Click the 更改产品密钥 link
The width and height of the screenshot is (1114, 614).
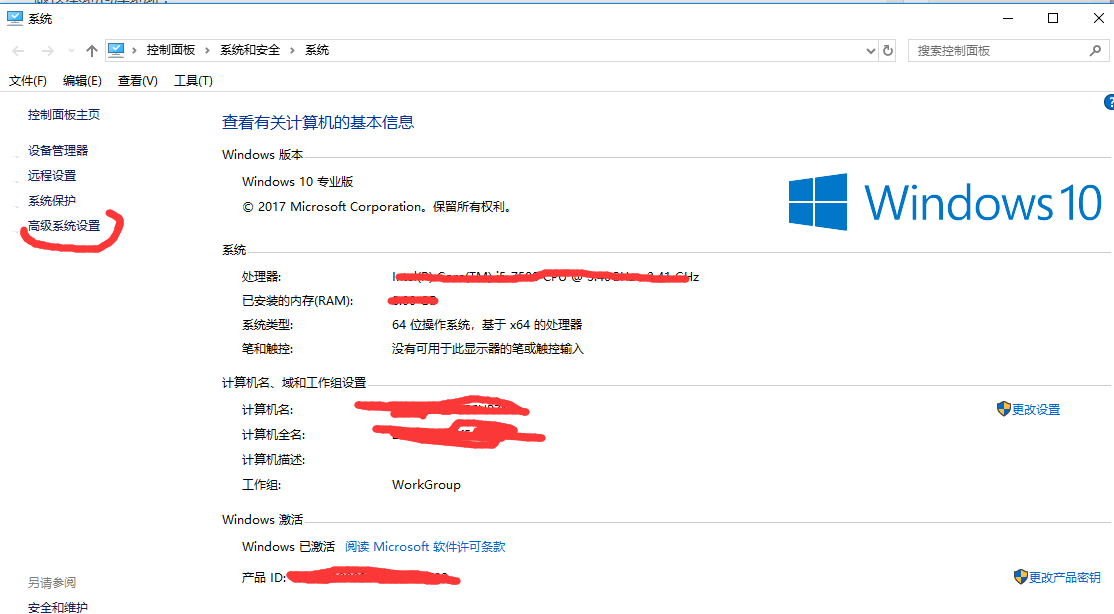(x=1064, y=577)
